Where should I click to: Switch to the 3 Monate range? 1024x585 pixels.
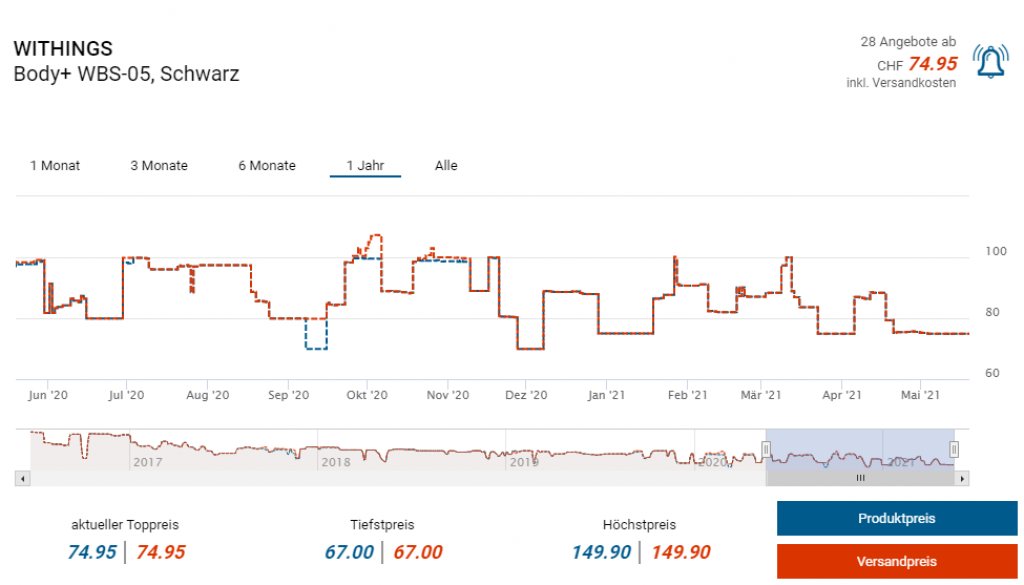[159, 166]
